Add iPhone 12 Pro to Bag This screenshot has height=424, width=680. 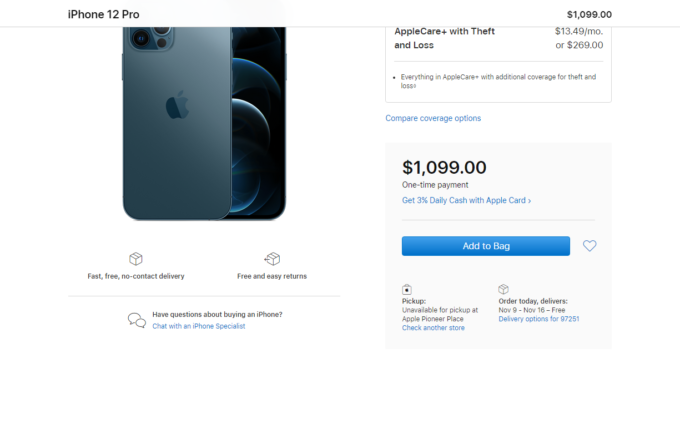point(486,246)
